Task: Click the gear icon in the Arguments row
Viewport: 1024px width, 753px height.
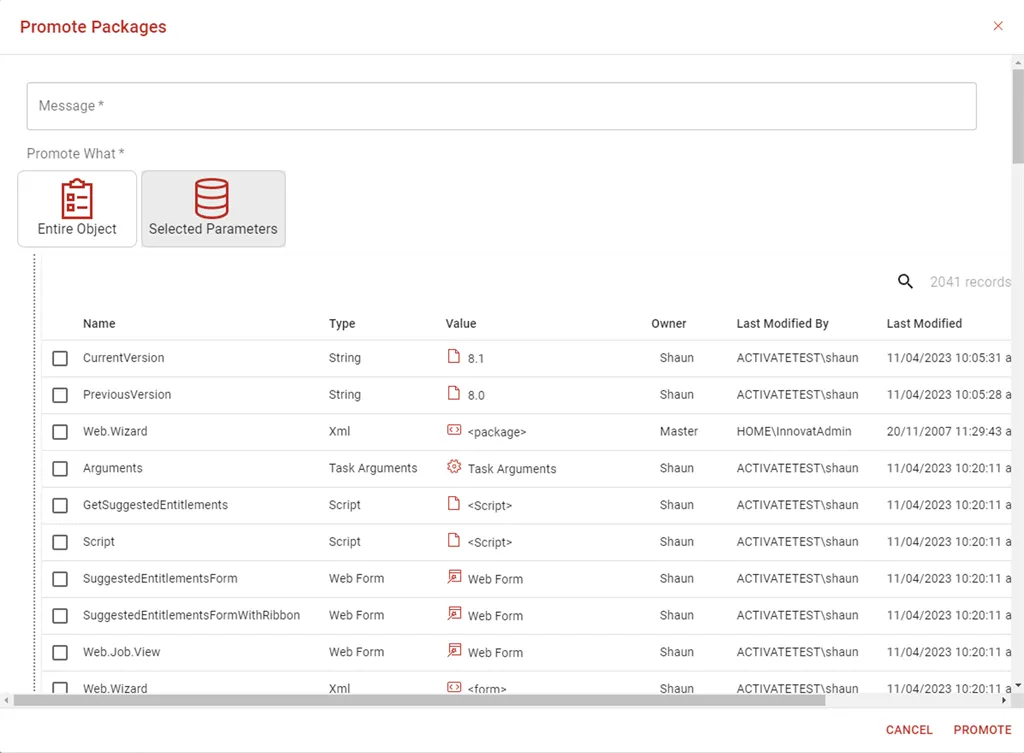Action: [453, 466]
